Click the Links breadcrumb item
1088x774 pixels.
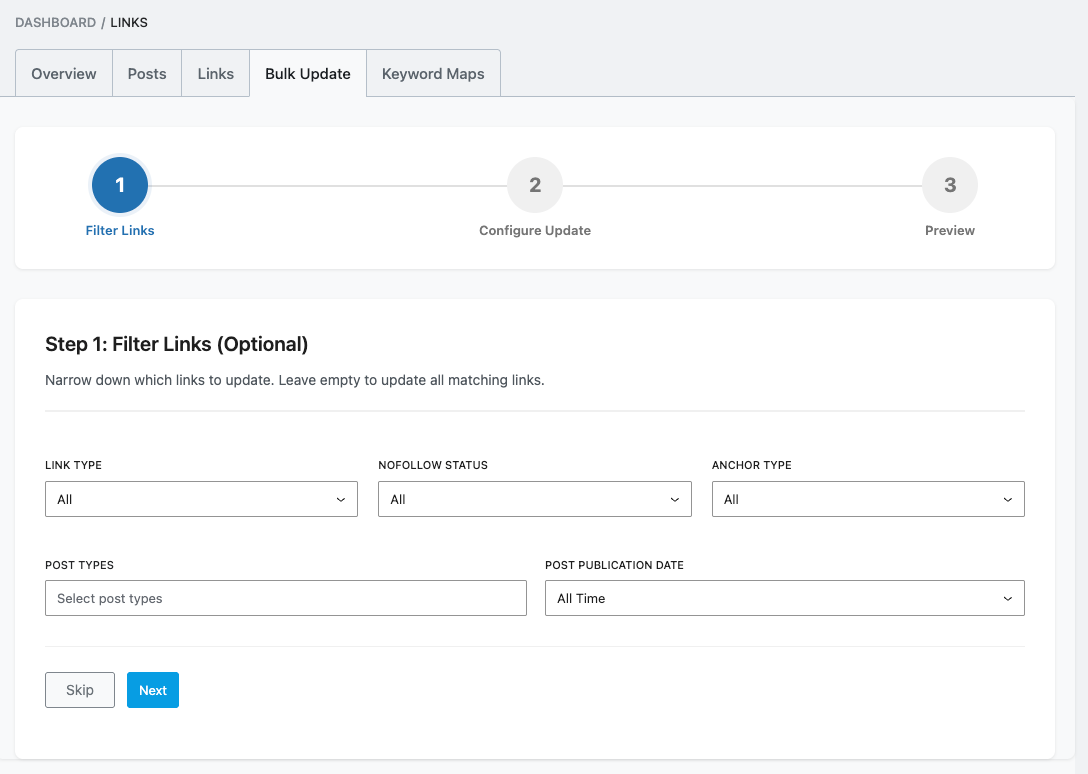[x=130, y=22]
